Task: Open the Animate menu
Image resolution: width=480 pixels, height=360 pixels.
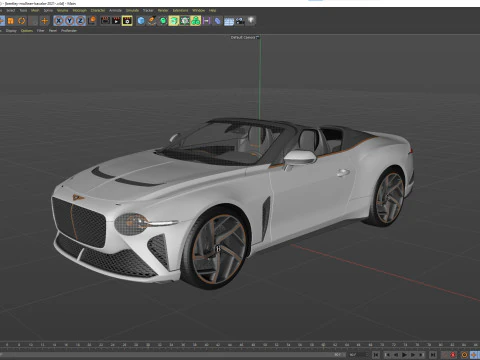Action: pos(115,10)
